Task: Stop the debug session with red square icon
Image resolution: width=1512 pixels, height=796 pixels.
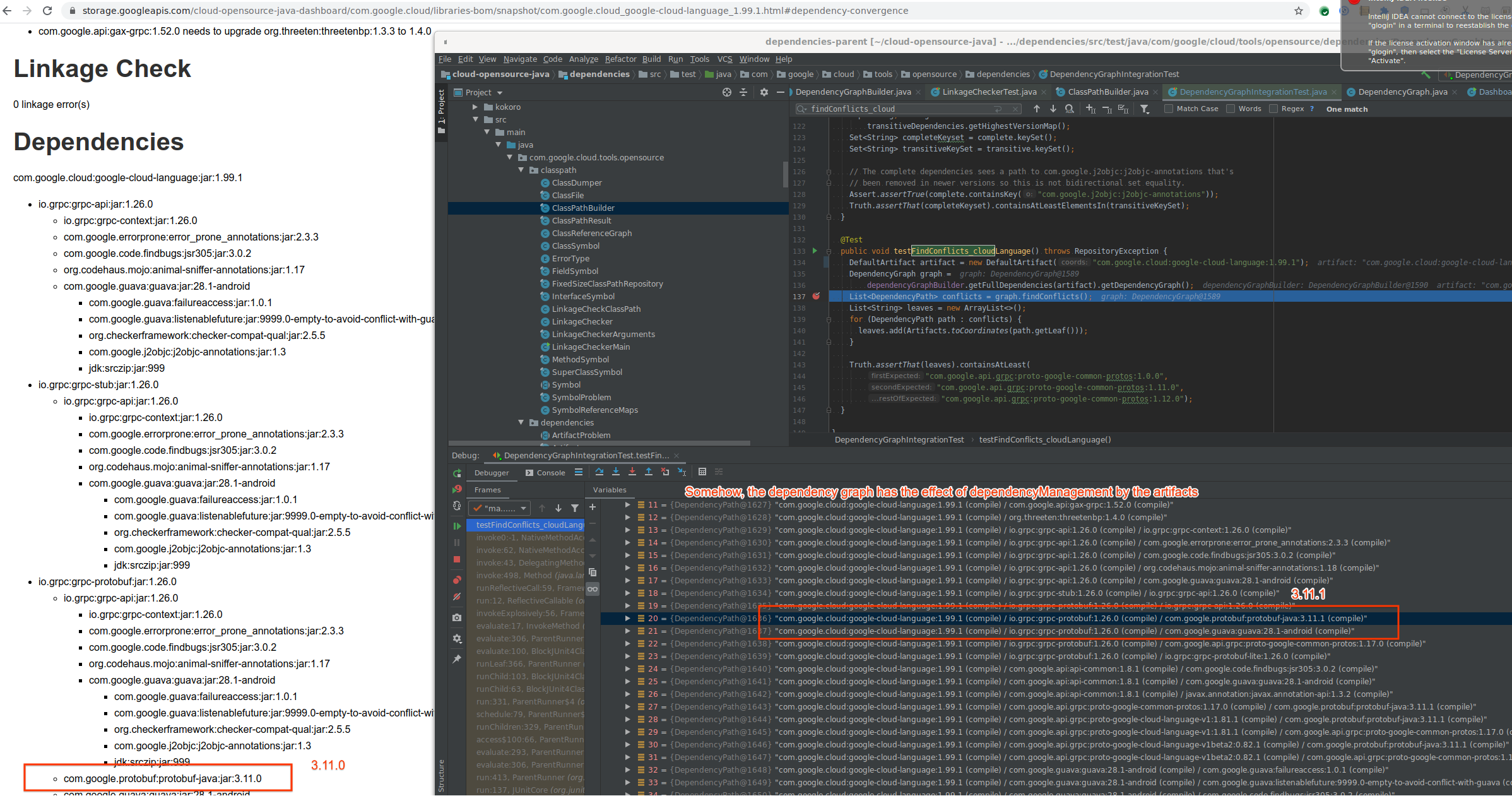Action: pos(457,559)
